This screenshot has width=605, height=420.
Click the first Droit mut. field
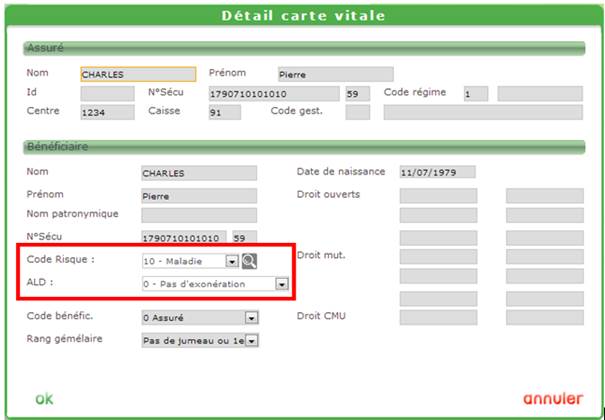[x=438, y=256]
